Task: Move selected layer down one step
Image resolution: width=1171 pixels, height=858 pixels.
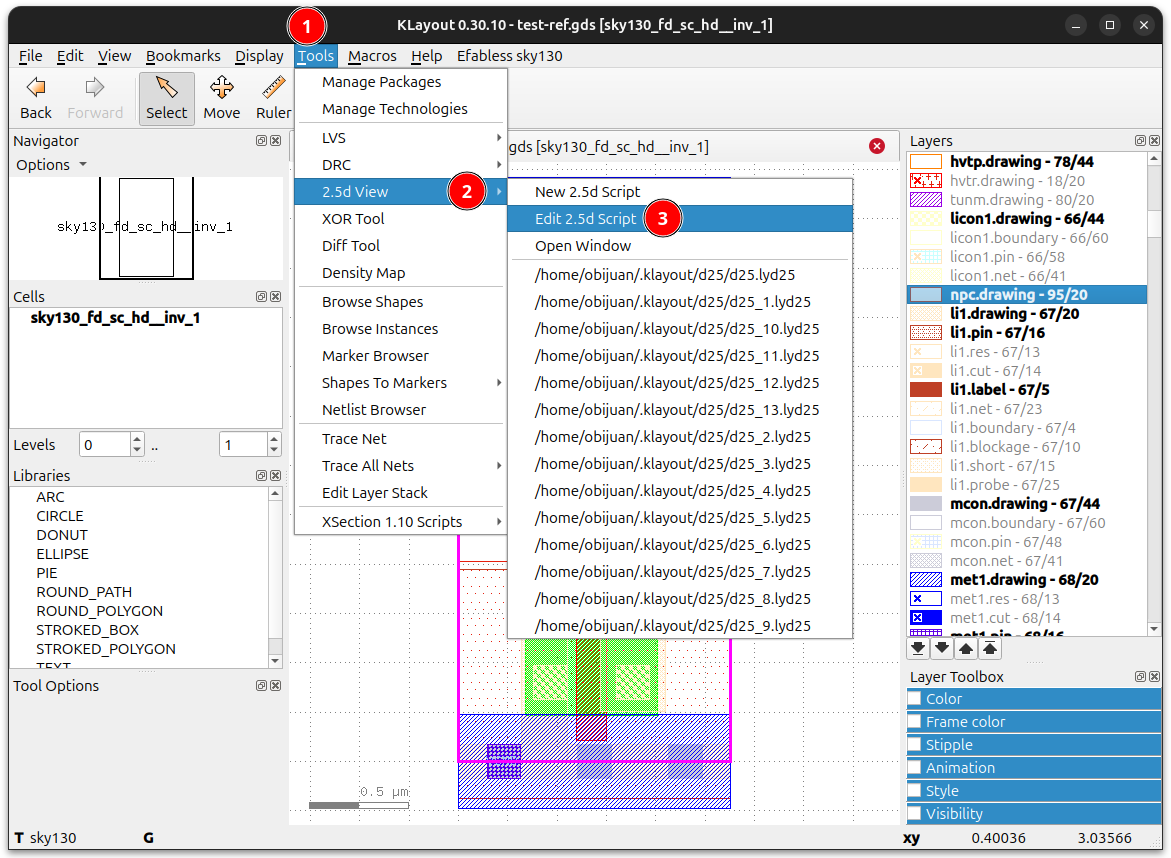Action: click(x=942, y=648)
